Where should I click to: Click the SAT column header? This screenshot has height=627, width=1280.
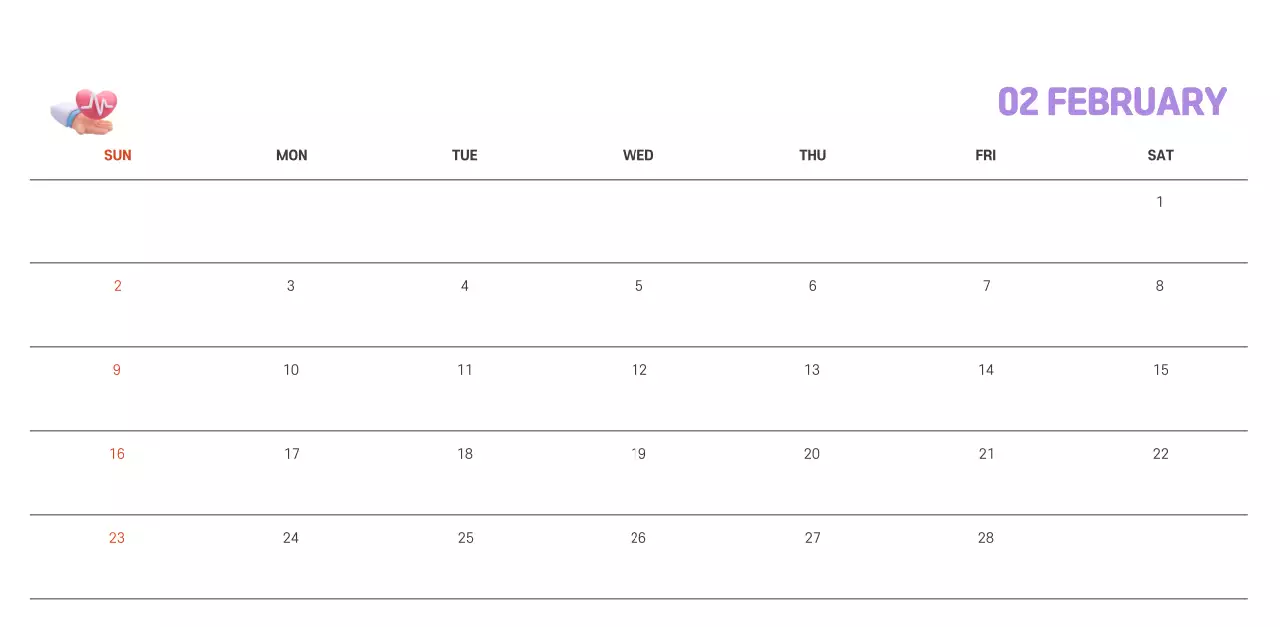(x=1160, y=155)
